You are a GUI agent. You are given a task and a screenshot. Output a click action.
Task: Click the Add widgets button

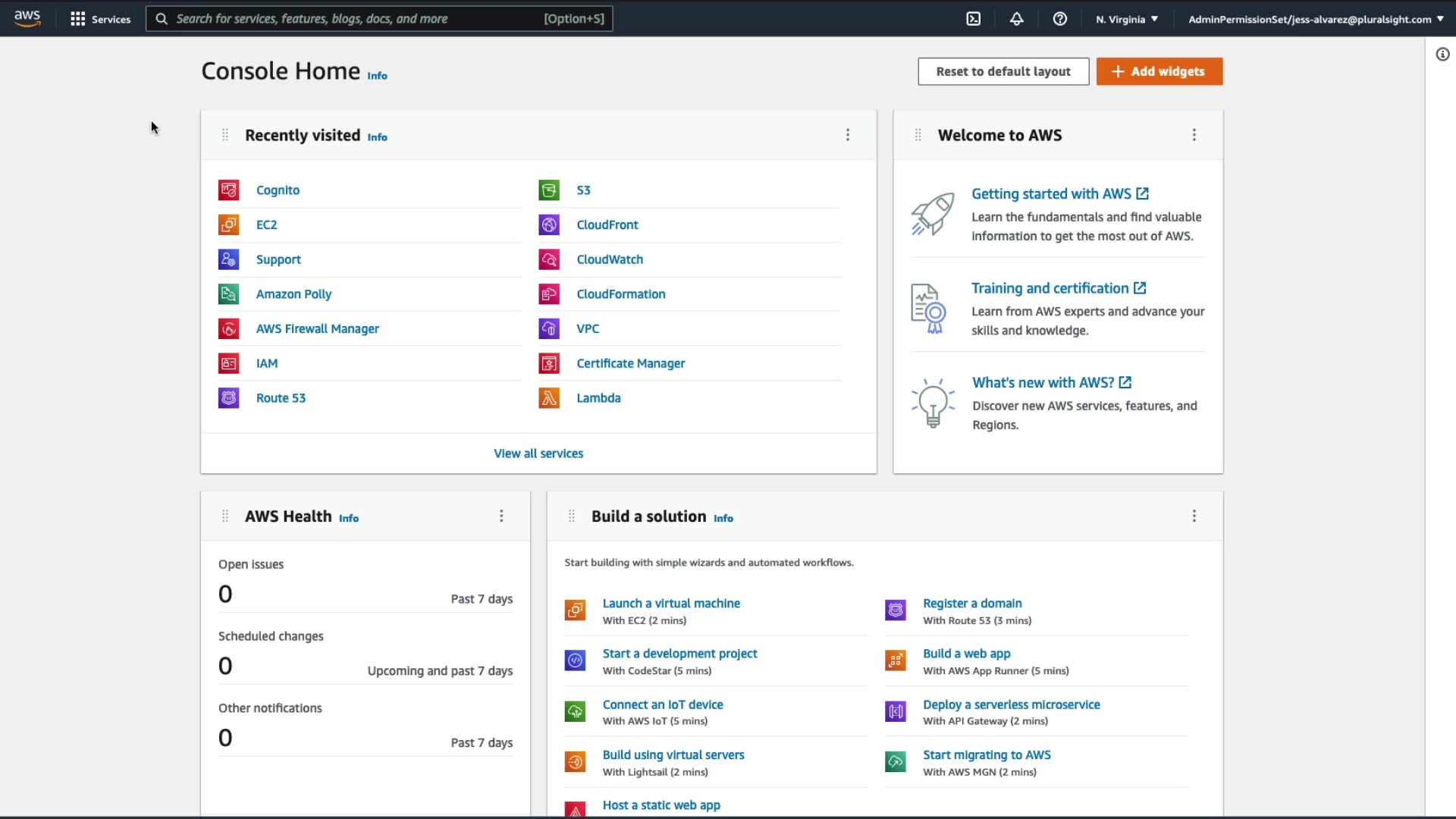point(1159,71)
